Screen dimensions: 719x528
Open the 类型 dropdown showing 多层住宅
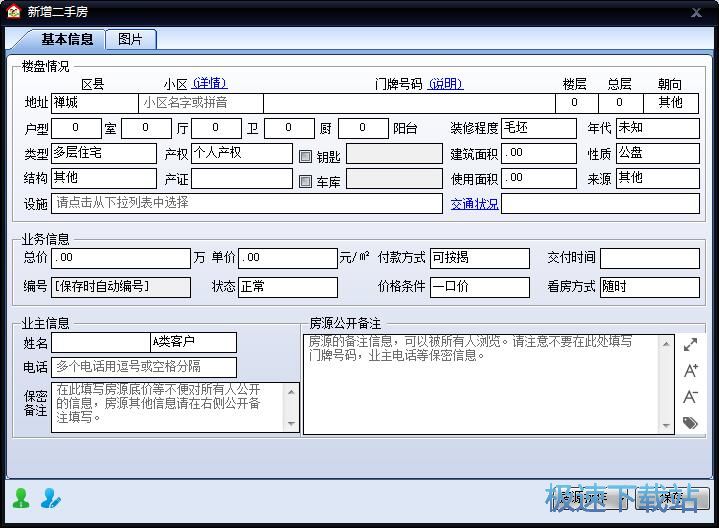(x=104, y=153)
